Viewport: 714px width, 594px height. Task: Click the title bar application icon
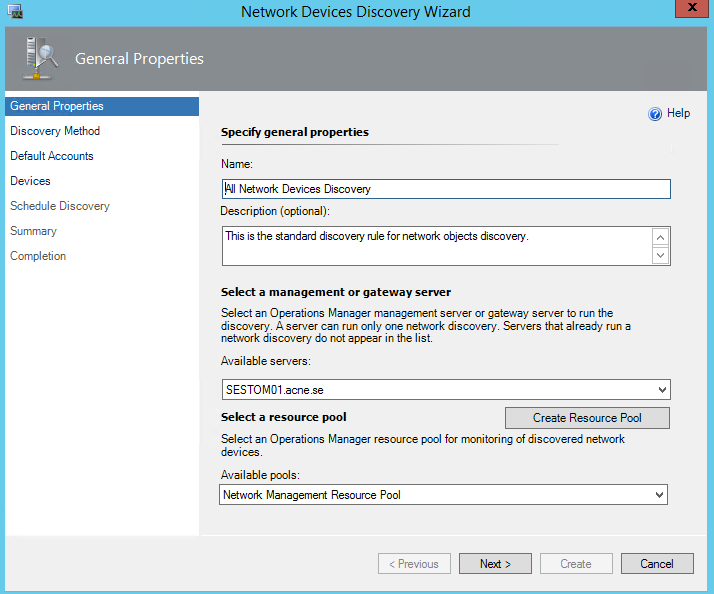pos(14,12)
